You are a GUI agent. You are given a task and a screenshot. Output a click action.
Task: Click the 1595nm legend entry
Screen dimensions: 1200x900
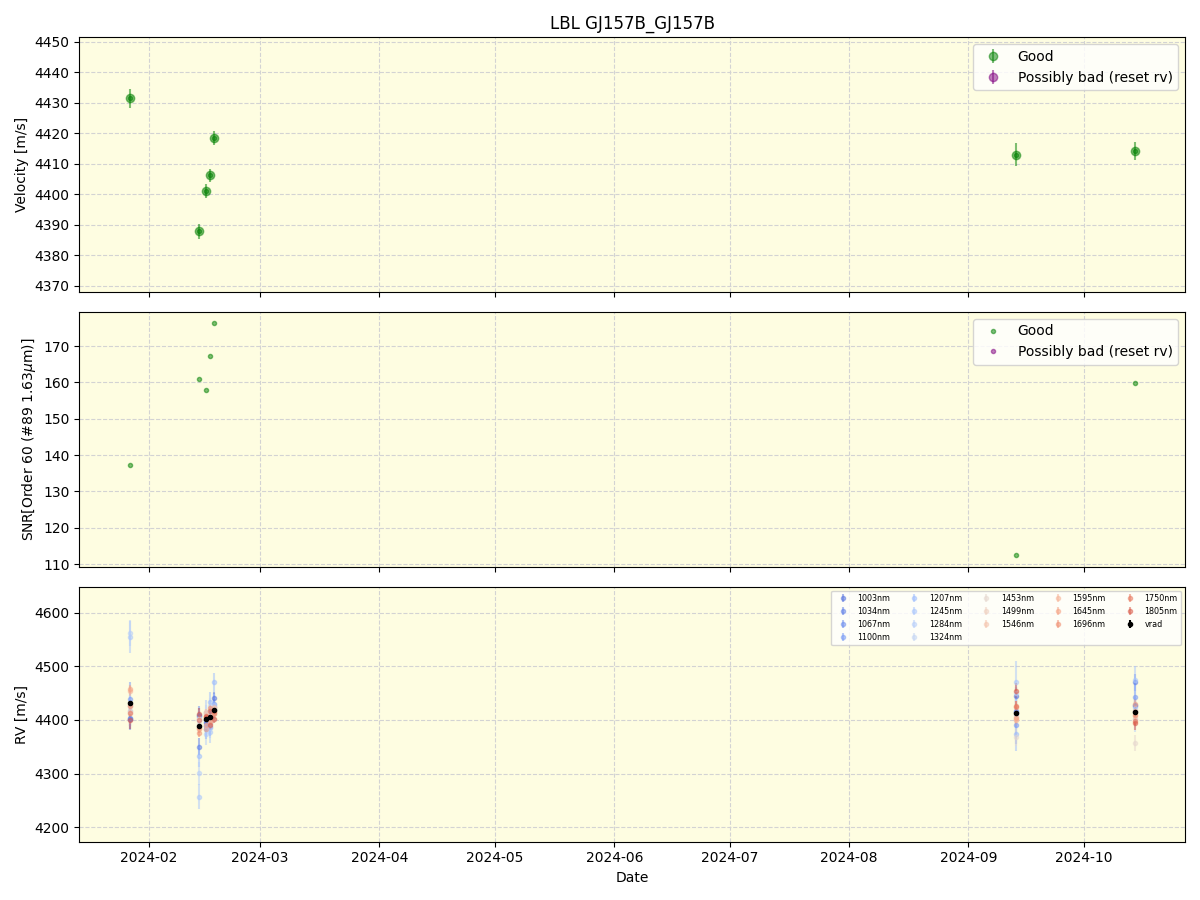coord(1080,598)
